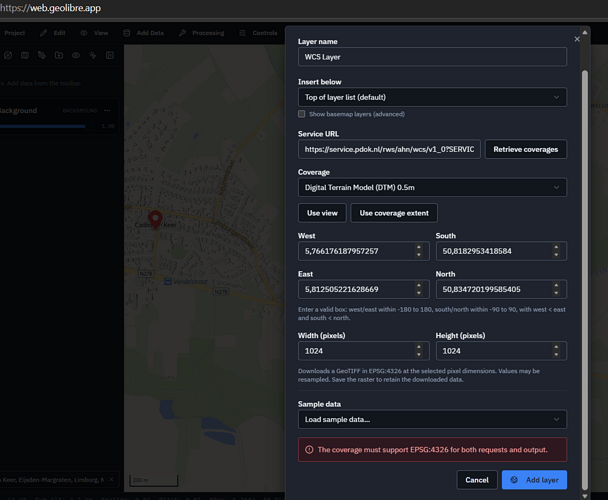
Task: Open the Background layer three-dots options
Action: click(x=107, y=111)
